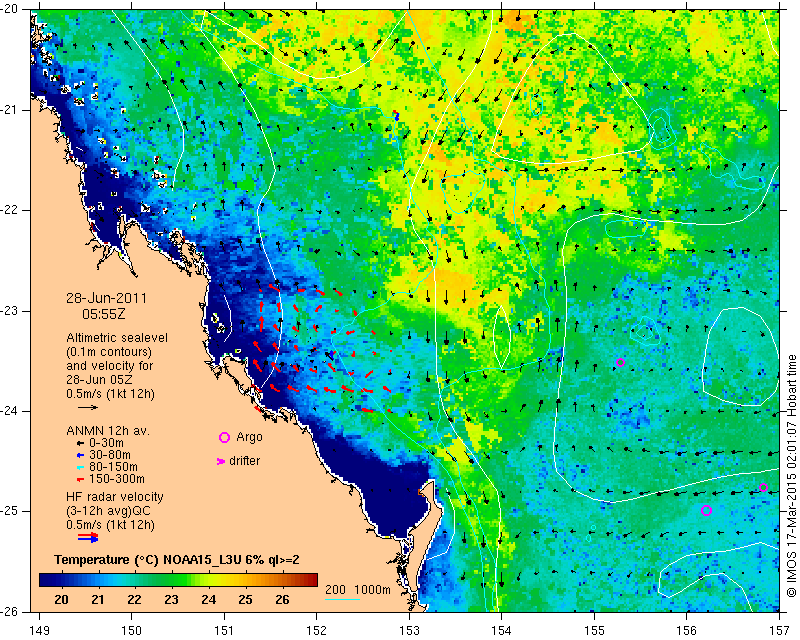Click the latitude axis label '-23'
Screen dimensions: 800x640
(x=10, y=311)
